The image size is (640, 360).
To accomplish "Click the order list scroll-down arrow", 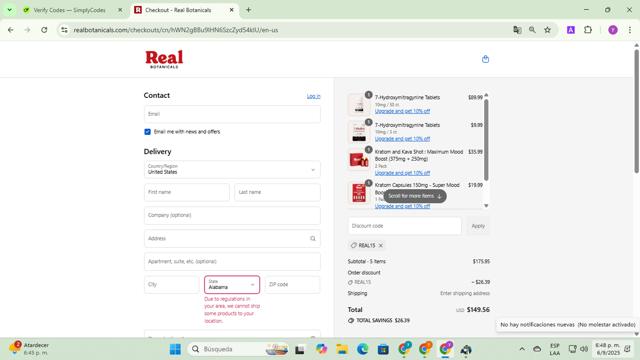I will [486, 206].
